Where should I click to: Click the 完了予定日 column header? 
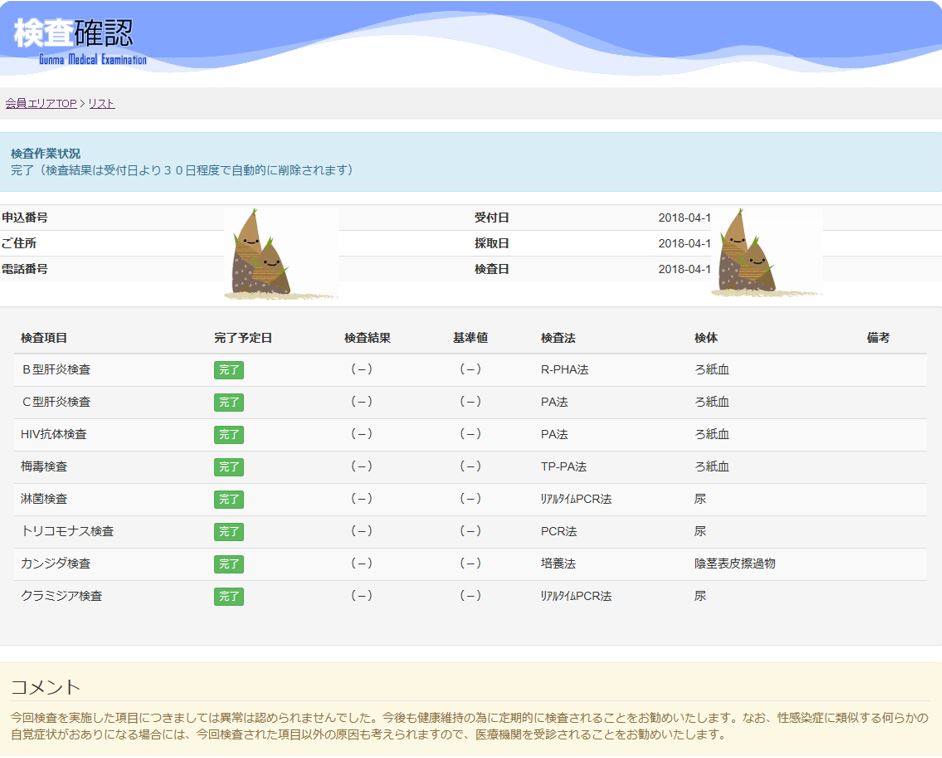[243, 338]
